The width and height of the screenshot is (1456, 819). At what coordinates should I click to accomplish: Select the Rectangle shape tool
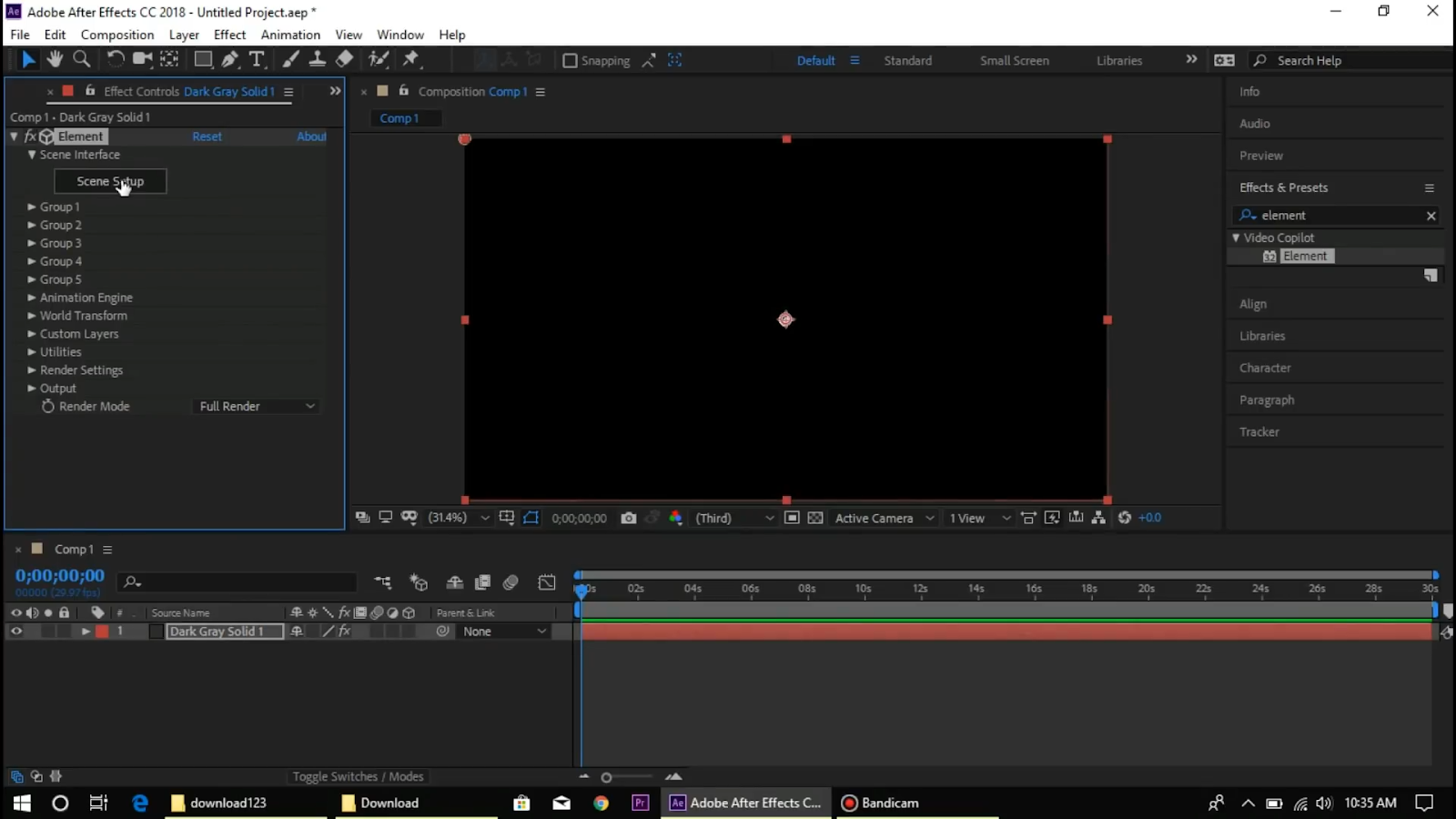tap(204, 59)
